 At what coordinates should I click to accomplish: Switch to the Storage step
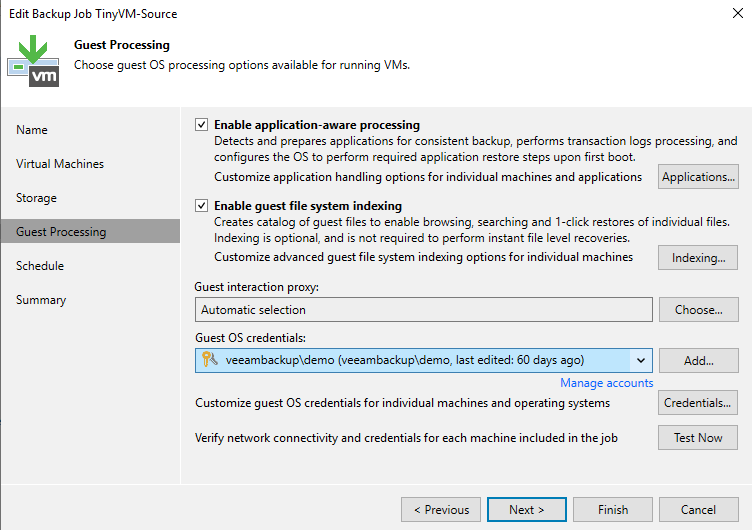click(37, 198)
